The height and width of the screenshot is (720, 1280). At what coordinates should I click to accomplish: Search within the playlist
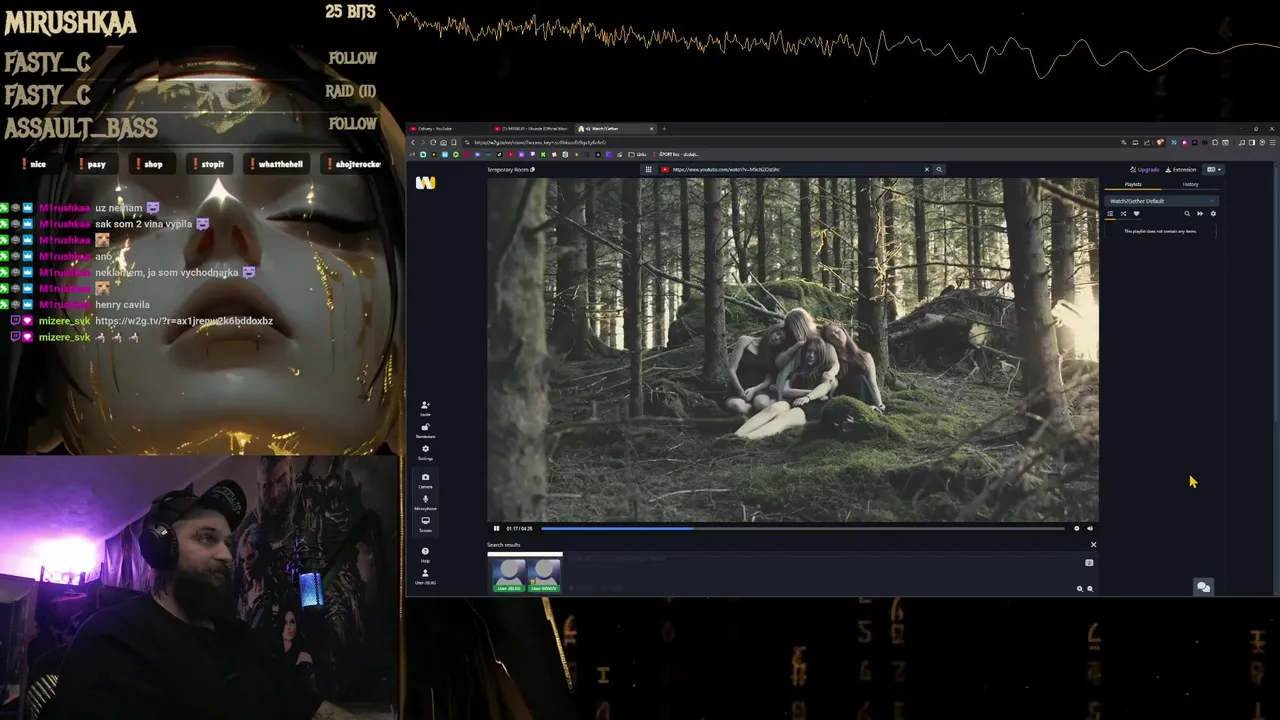click(1187, 214)
